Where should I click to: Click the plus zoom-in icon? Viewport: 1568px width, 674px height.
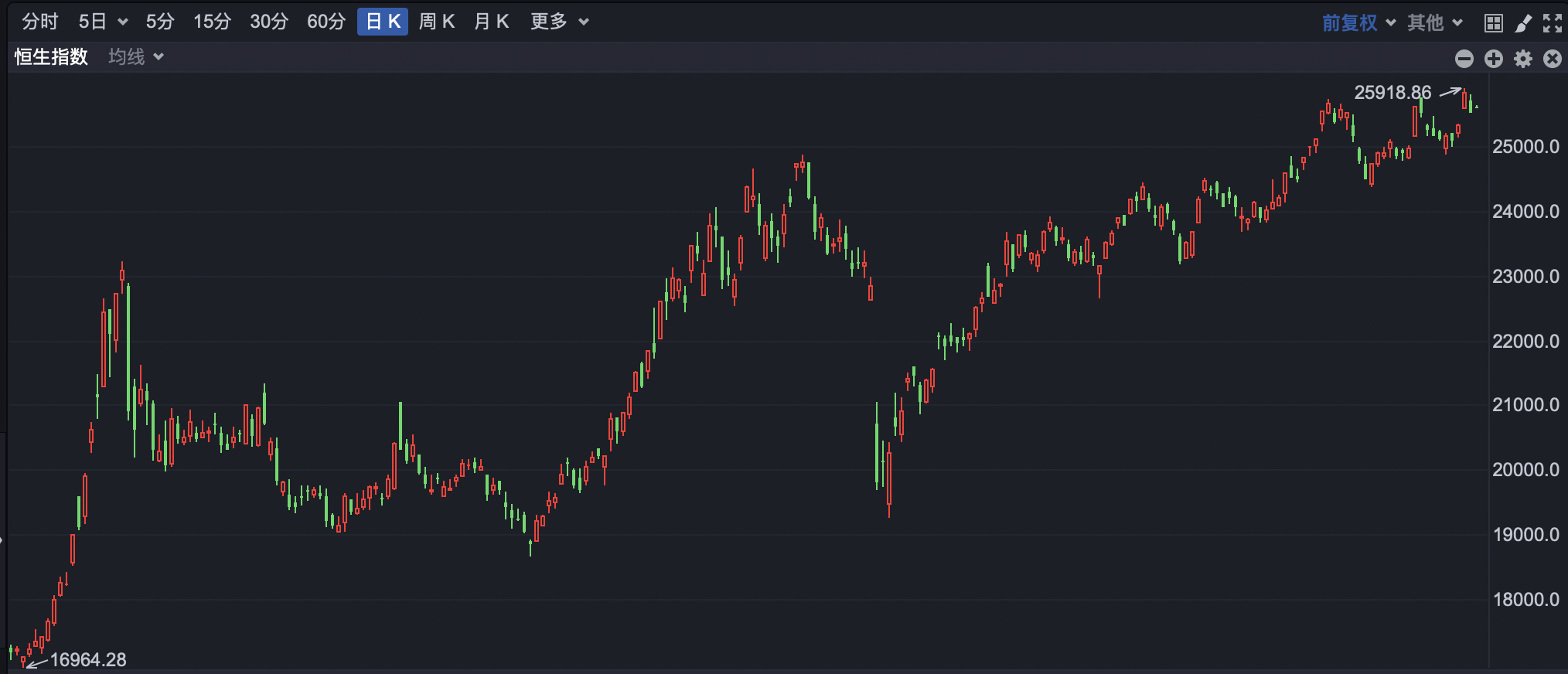1493,59
